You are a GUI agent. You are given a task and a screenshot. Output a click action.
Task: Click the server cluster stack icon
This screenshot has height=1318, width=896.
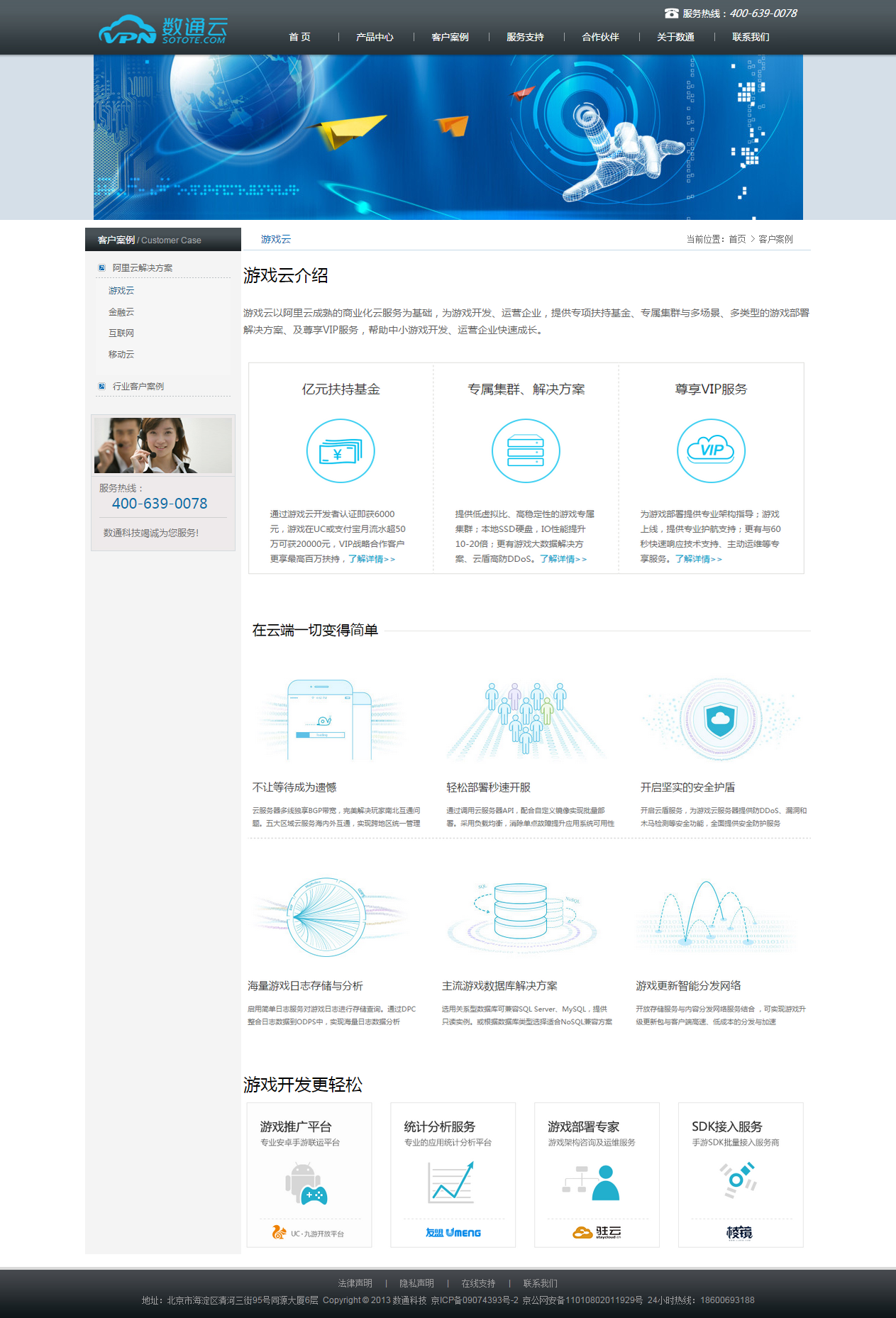[526, 451]
